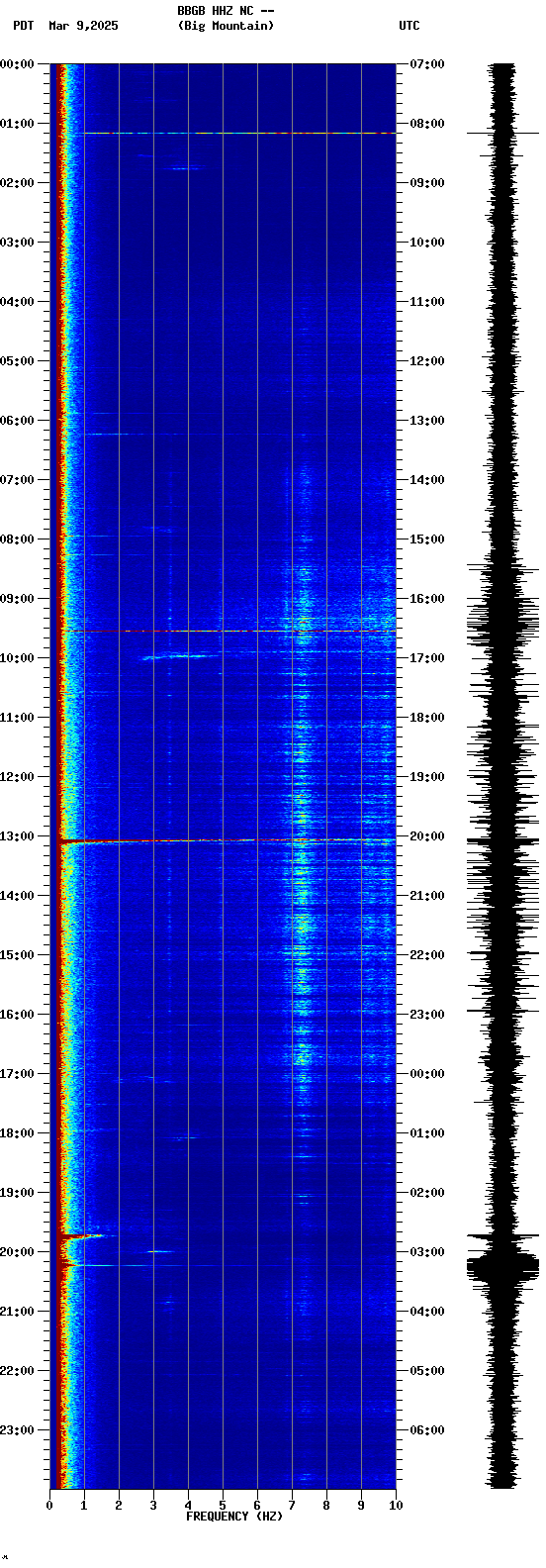The width and height of the screenshot is (546, 1568).
Task: Click PDT time label 18:00
Action: coord(18,1133)
